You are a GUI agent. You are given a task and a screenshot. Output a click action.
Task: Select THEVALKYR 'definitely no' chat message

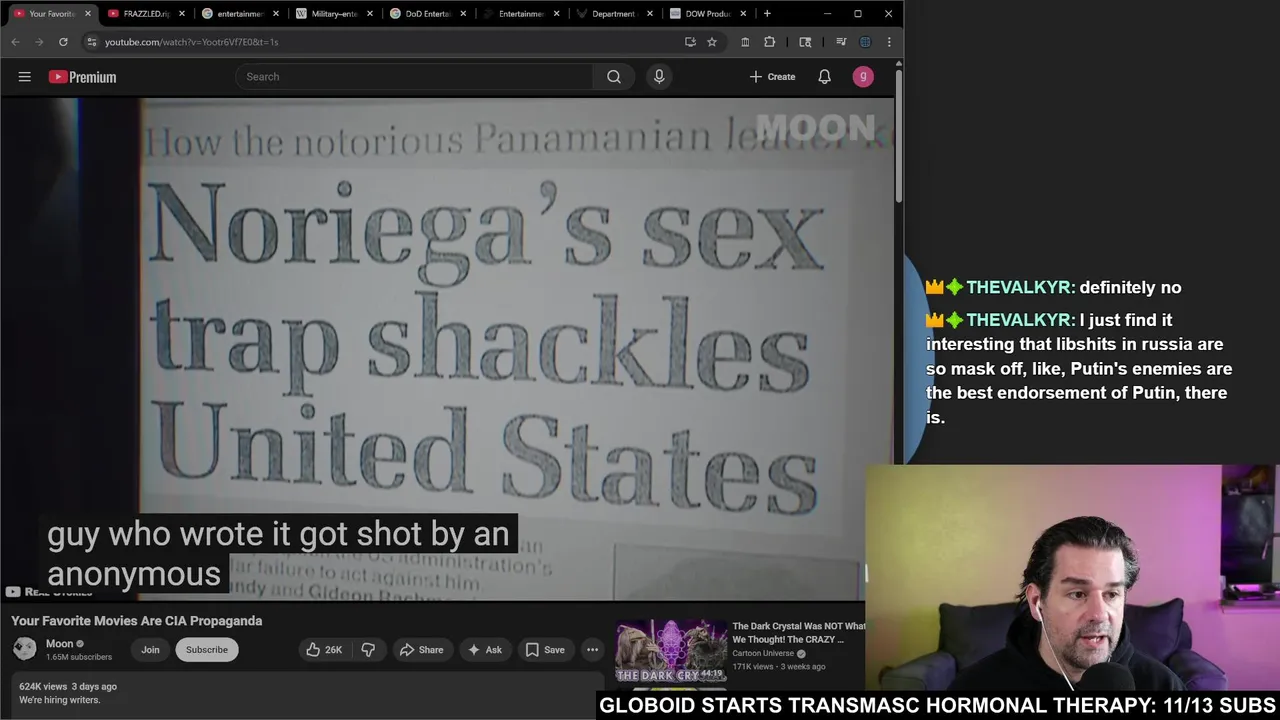(x=1054, y=287)
